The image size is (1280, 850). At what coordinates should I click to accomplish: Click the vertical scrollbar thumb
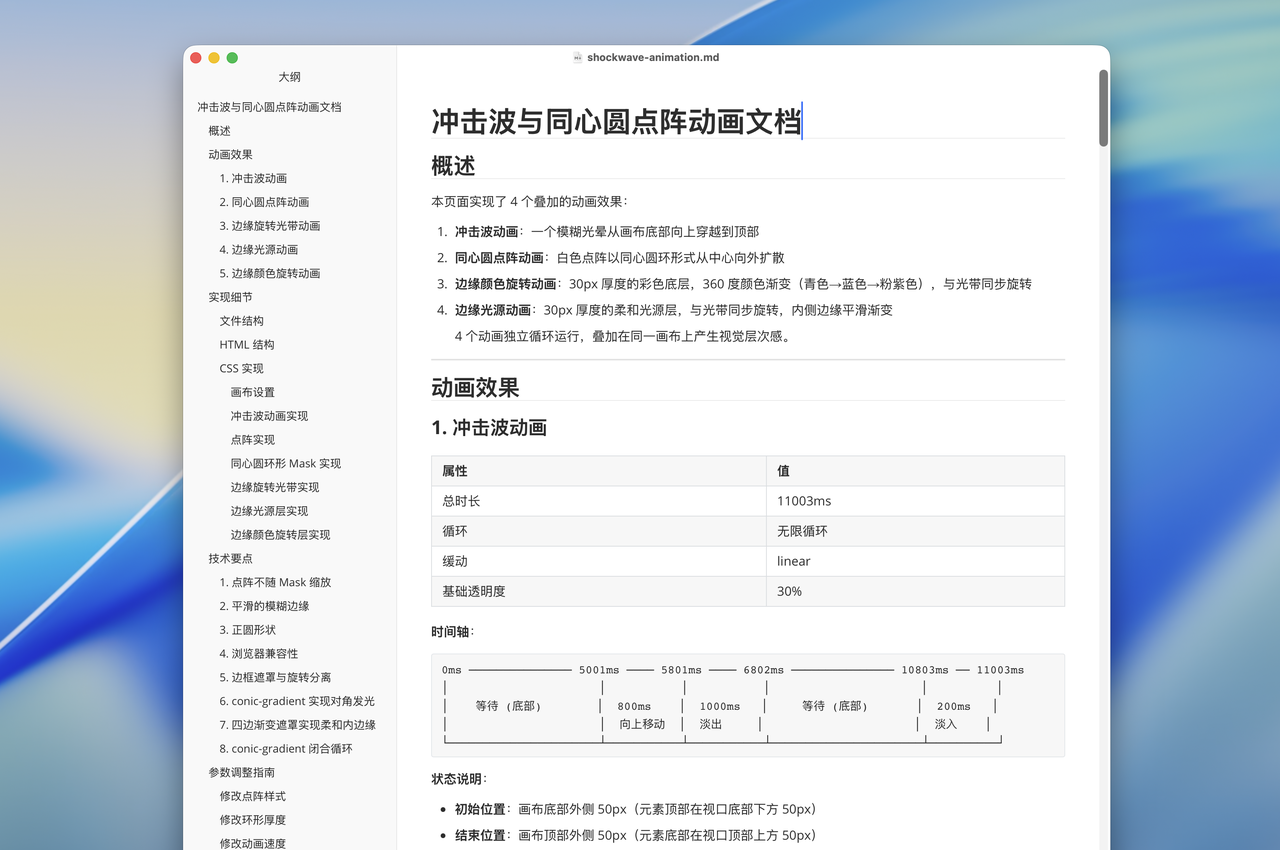[x=1104, y=108]
